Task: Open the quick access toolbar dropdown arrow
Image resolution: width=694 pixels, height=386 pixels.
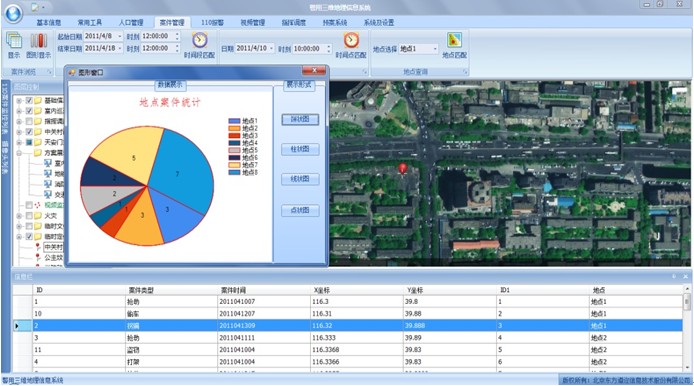Action: (x=43, y=8)
